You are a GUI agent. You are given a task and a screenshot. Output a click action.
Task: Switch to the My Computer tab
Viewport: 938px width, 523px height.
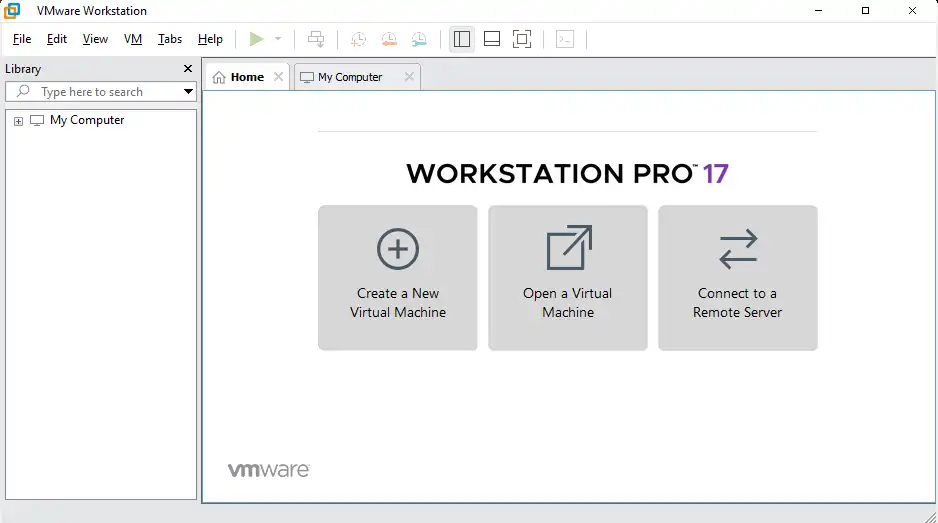tap(349, 77)
